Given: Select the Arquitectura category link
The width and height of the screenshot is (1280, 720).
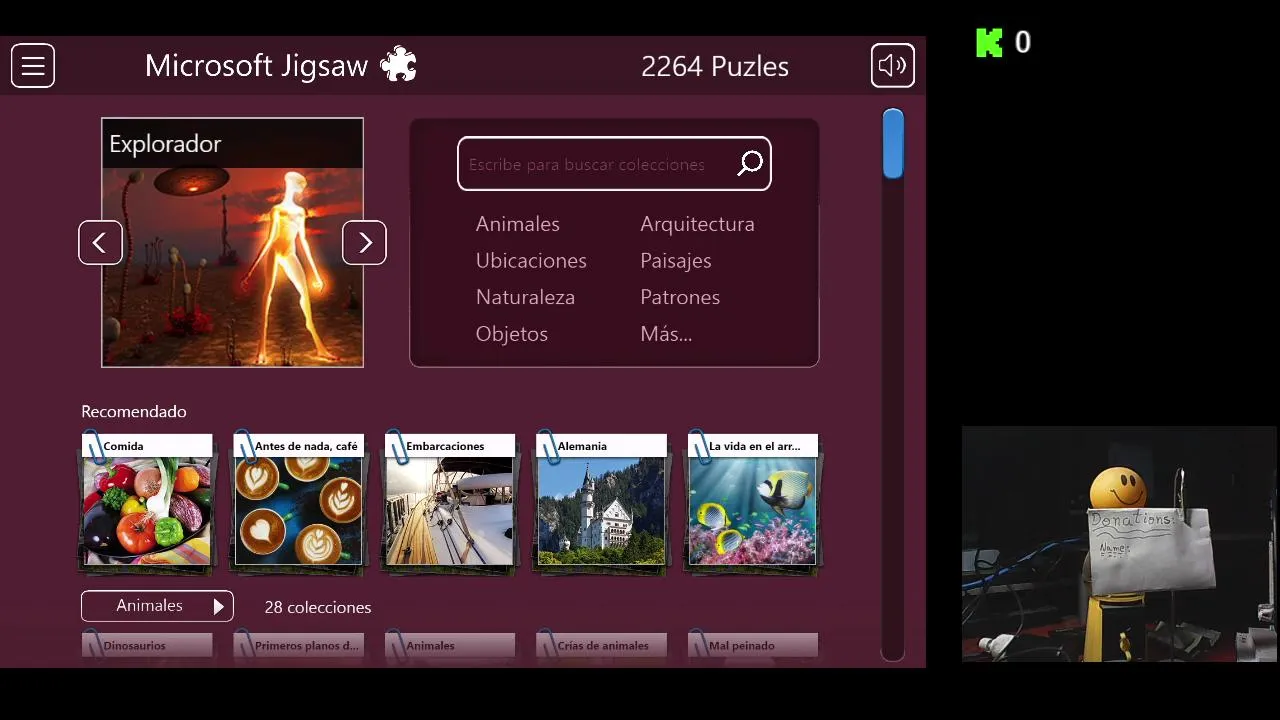Looking at the screenshot, I should pyautogui.click(x=697, y=224).
